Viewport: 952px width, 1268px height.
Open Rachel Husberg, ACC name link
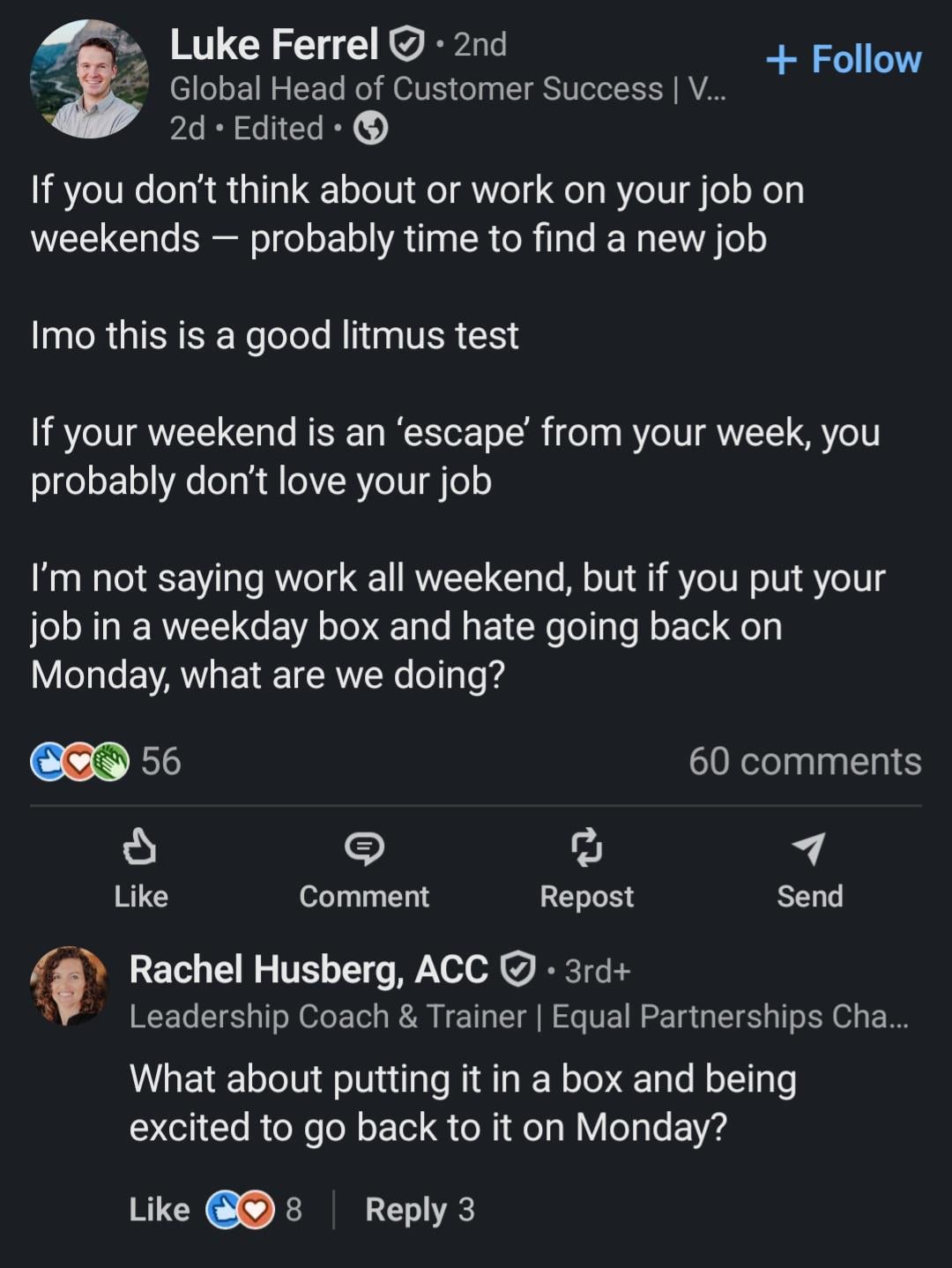click(x=309, y=970)
